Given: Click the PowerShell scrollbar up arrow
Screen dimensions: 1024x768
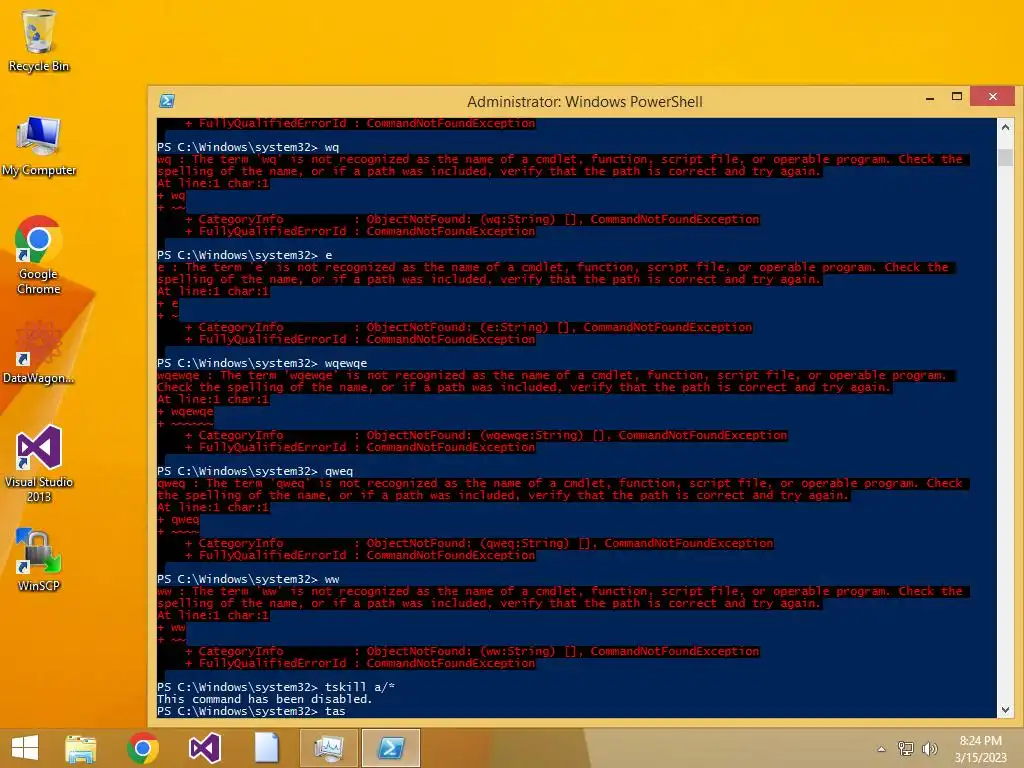Looking at the screenshot, I should (x=1006, y=127).
